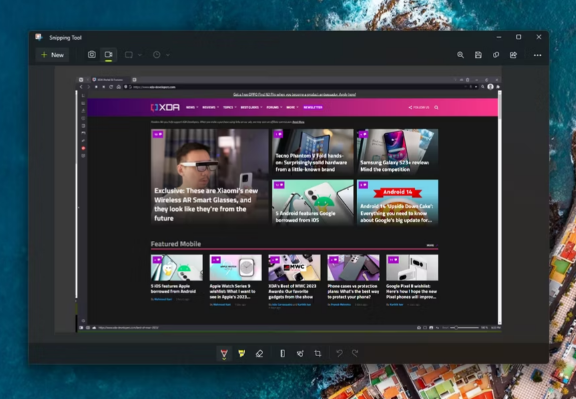Click the captured webpage's vertical scrollbar

[500, 208]
